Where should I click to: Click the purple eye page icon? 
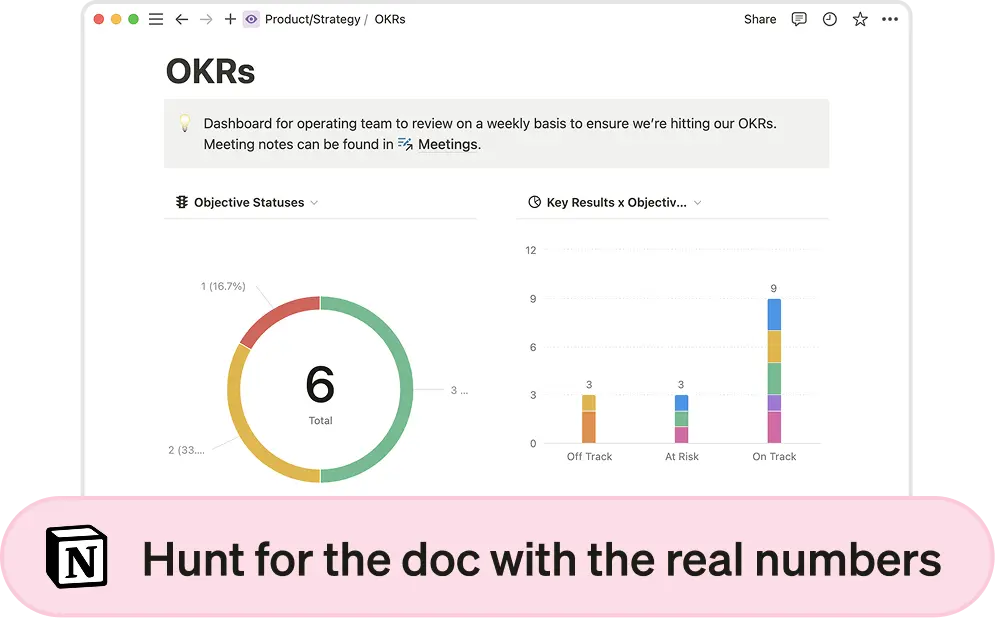pyautogui.click(x=251, y=20)
